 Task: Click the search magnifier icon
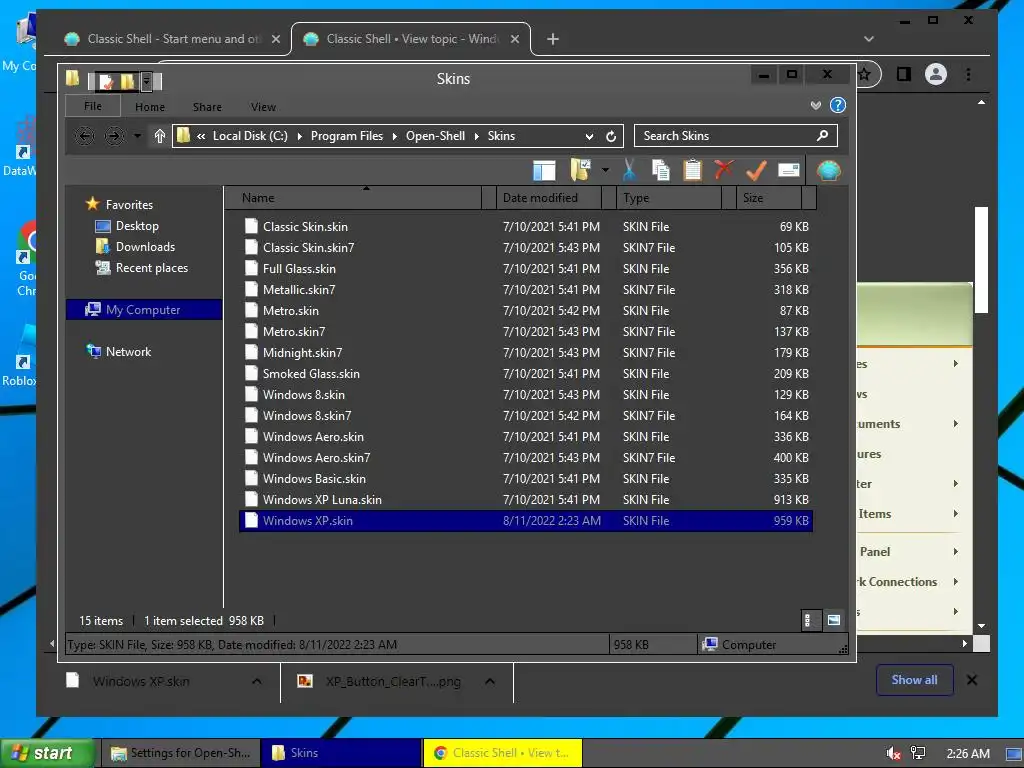pos(822,135)
